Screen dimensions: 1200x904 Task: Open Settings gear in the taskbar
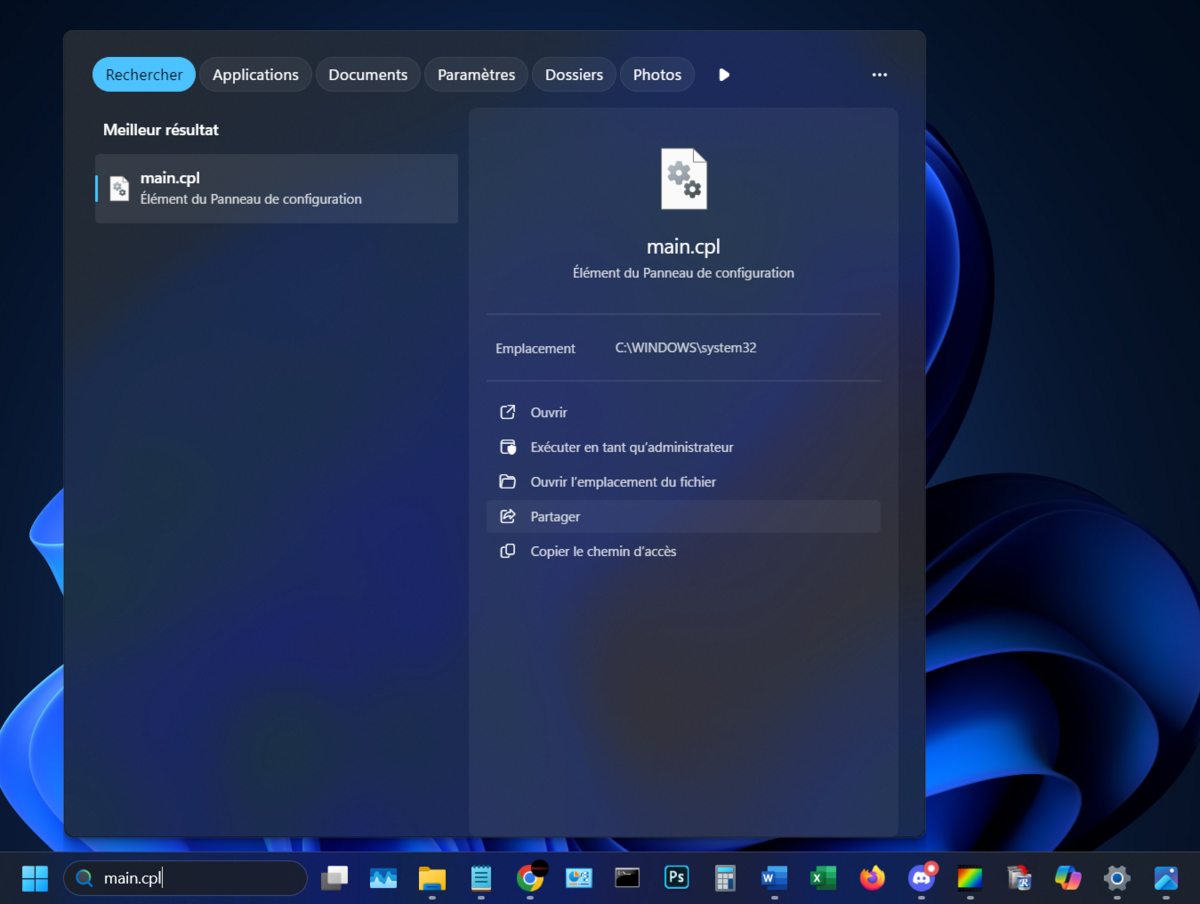(1117, 878)
